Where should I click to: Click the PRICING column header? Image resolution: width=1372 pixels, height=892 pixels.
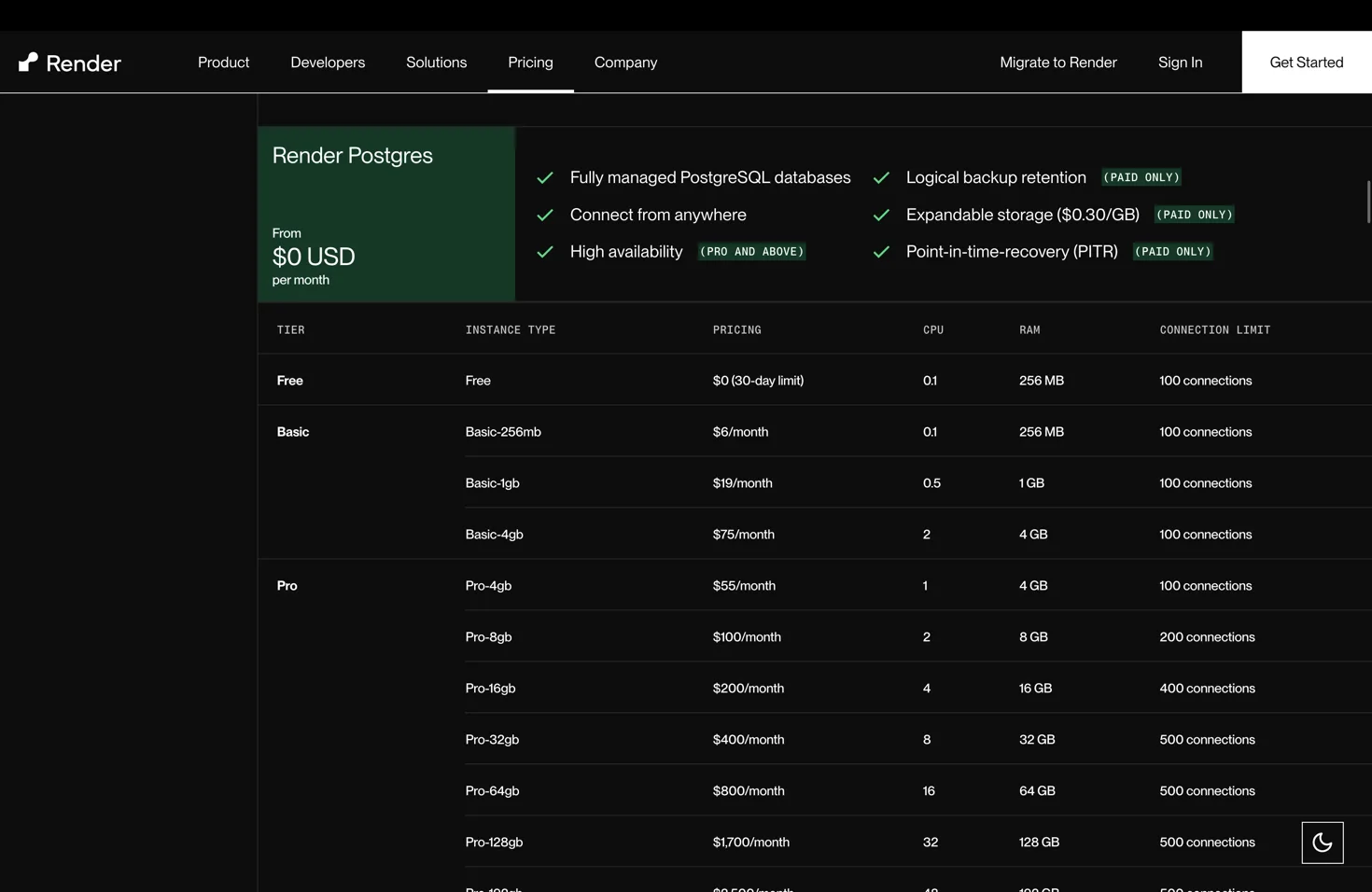point(737,330)
